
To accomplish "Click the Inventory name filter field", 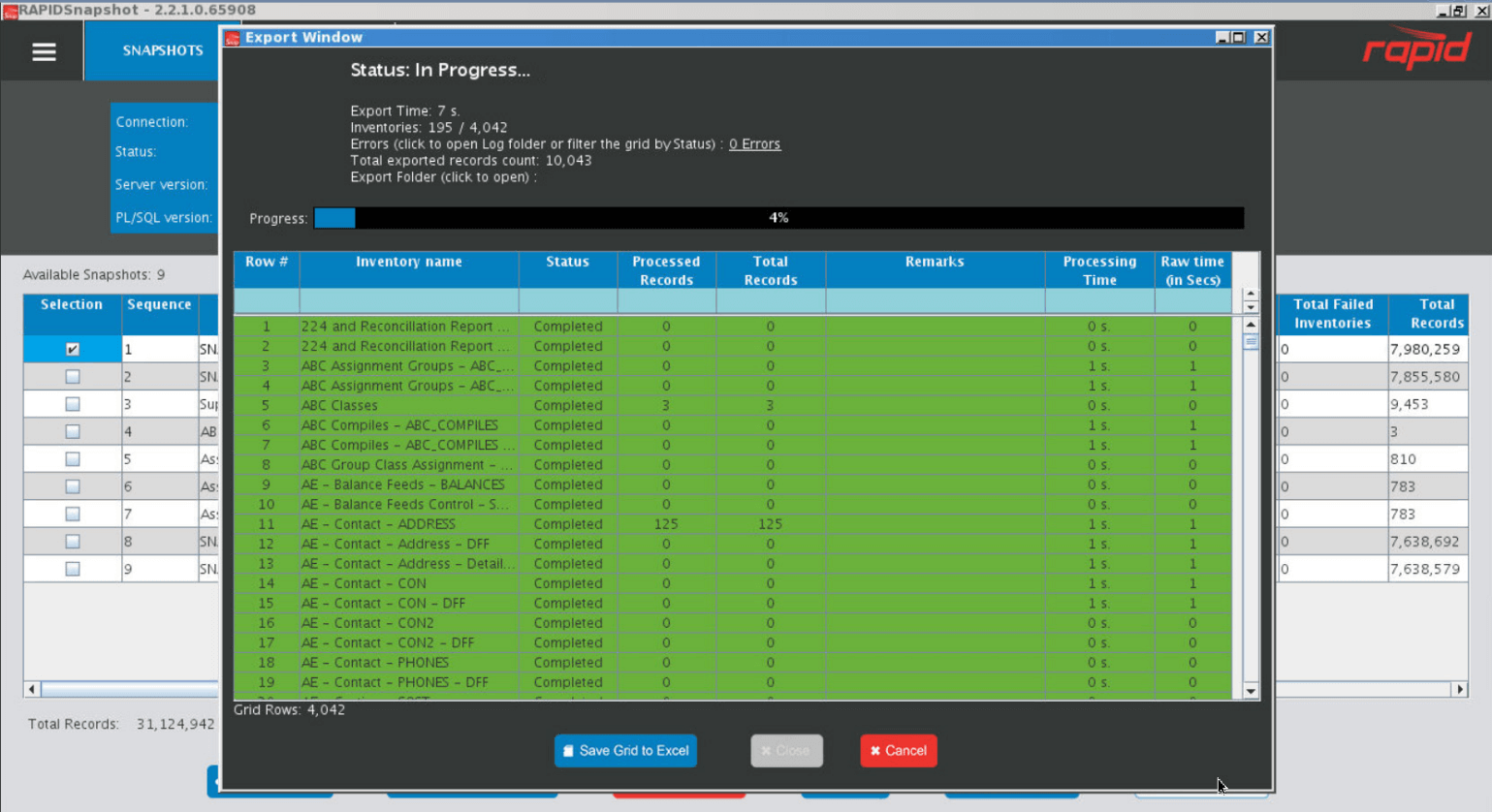I will [x=409, y=301].
